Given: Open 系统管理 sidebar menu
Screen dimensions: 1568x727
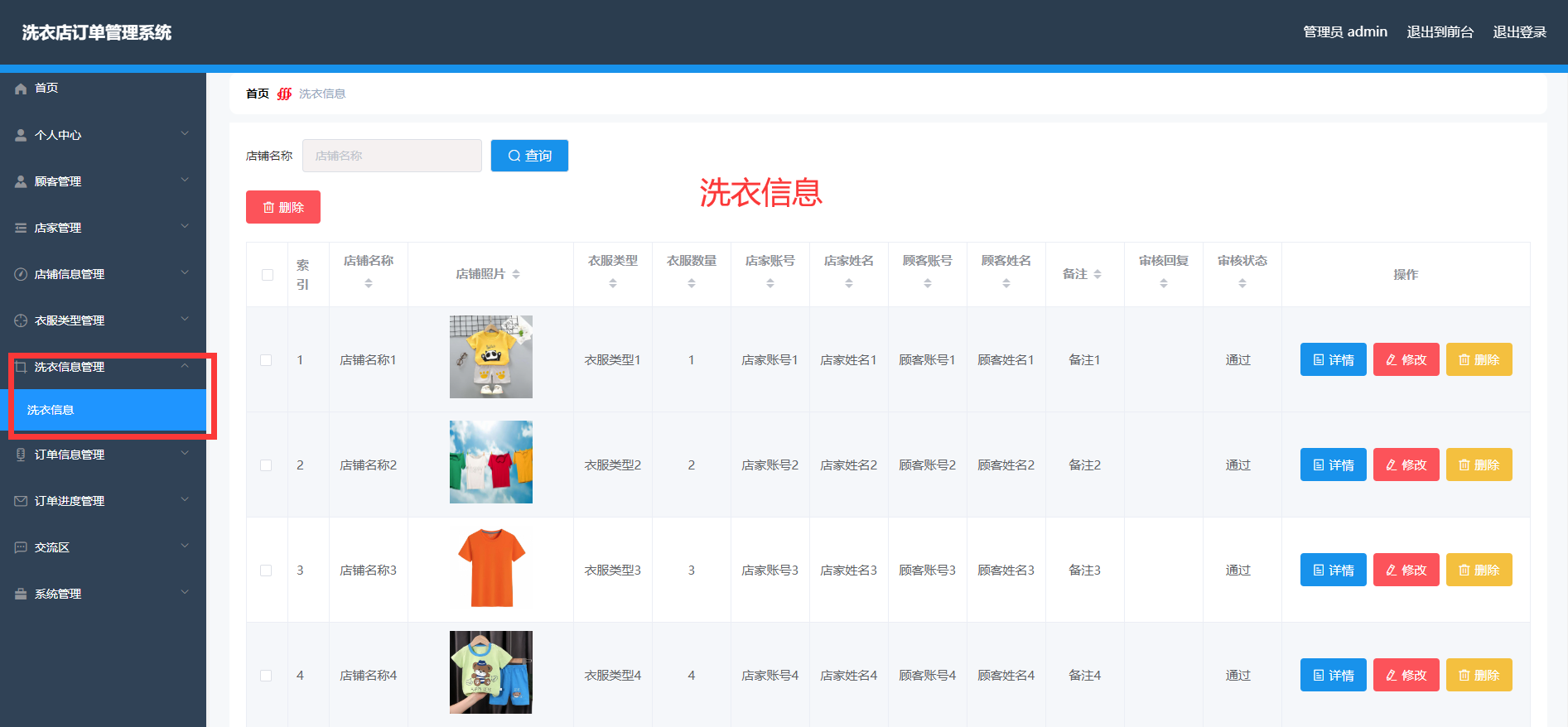Looking at the screenshot, I should (103, 594).
